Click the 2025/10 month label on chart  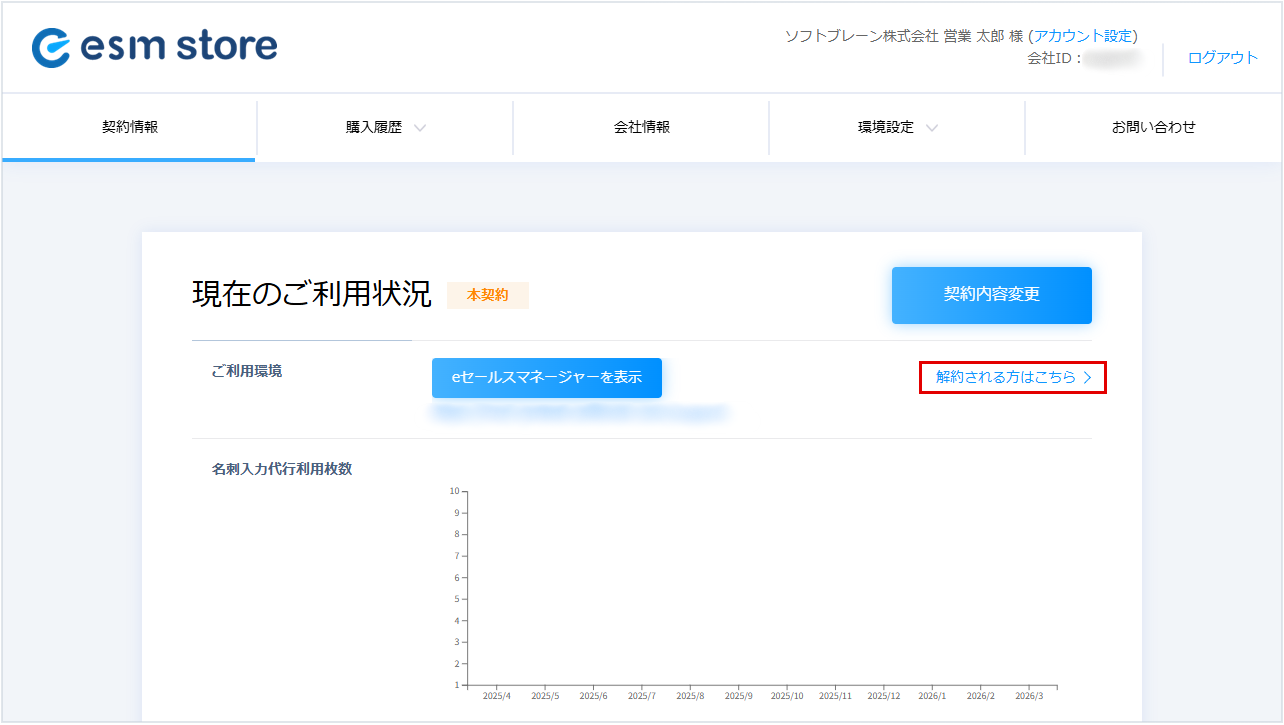[x=787, y=696]
